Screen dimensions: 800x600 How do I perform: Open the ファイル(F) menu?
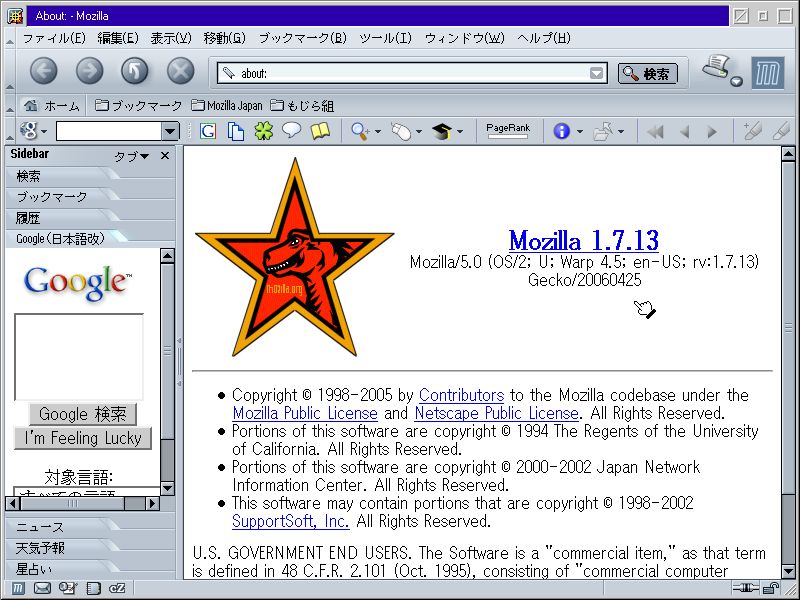[54, 38]
